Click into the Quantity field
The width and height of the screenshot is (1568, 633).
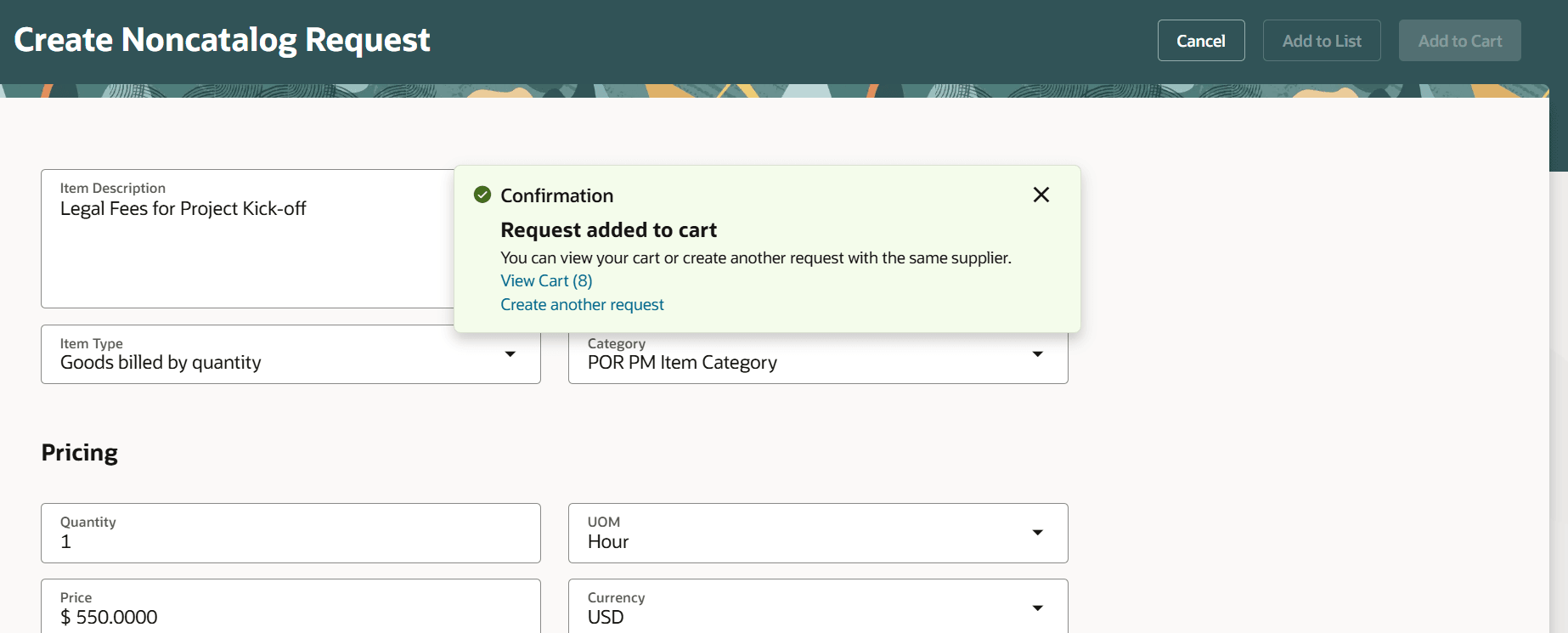(x=290, y=541)
